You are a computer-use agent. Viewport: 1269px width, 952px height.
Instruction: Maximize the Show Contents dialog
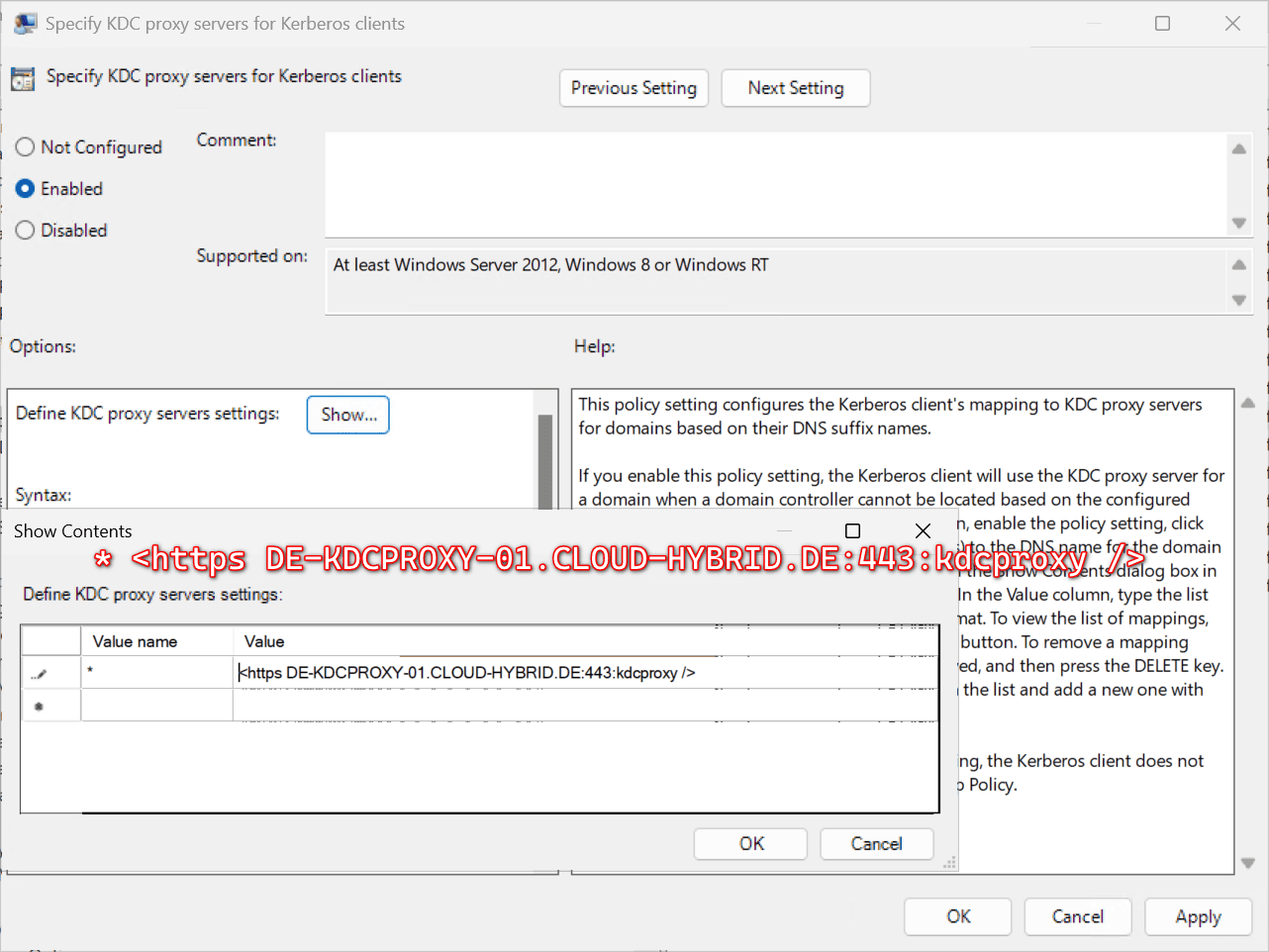coord(852,531)
